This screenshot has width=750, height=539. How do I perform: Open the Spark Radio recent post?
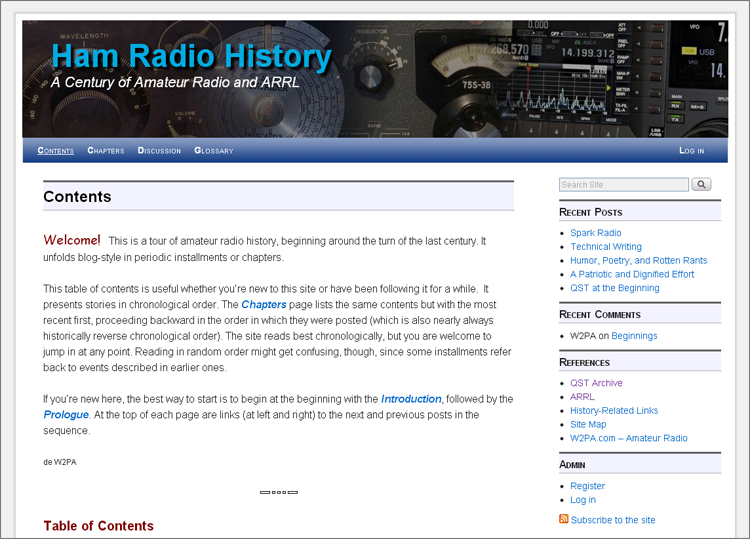tap(595, 233)
